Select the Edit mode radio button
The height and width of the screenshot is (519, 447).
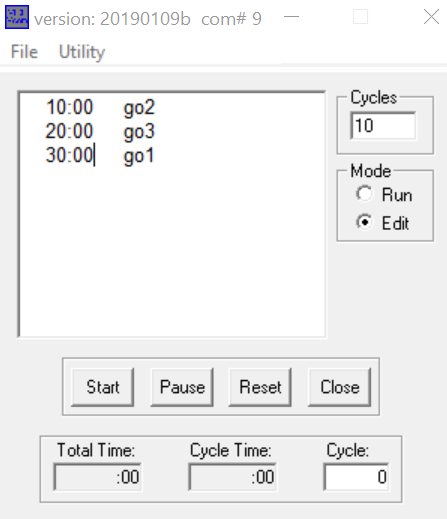[x=365, y=222]
